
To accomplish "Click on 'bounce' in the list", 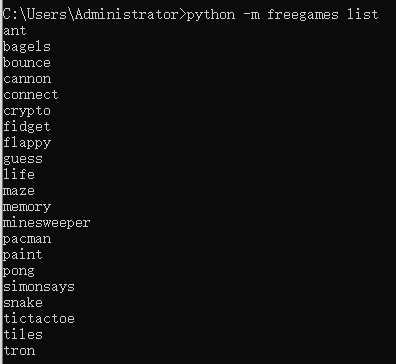I will (27, 62).
